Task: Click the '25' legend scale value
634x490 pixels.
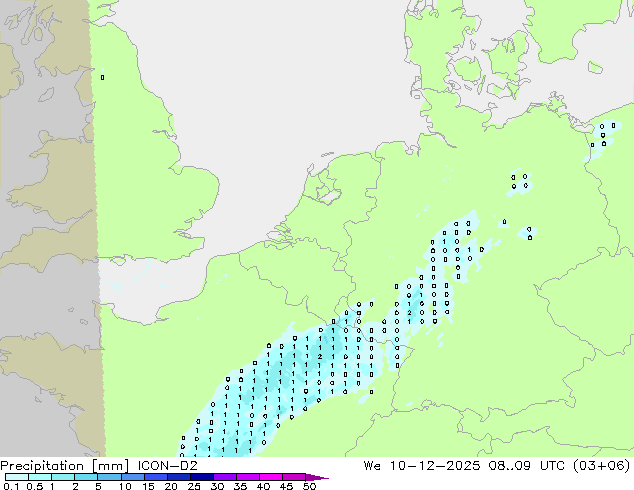Action: [194, 486]
